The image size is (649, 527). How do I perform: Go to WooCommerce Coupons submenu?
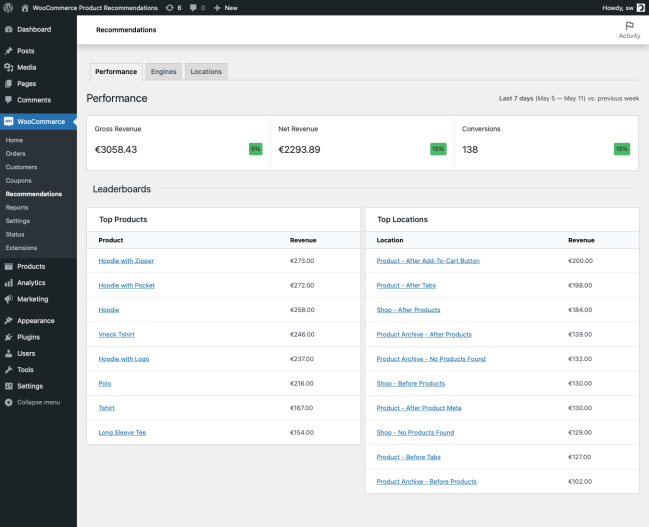tap(18, 181)
